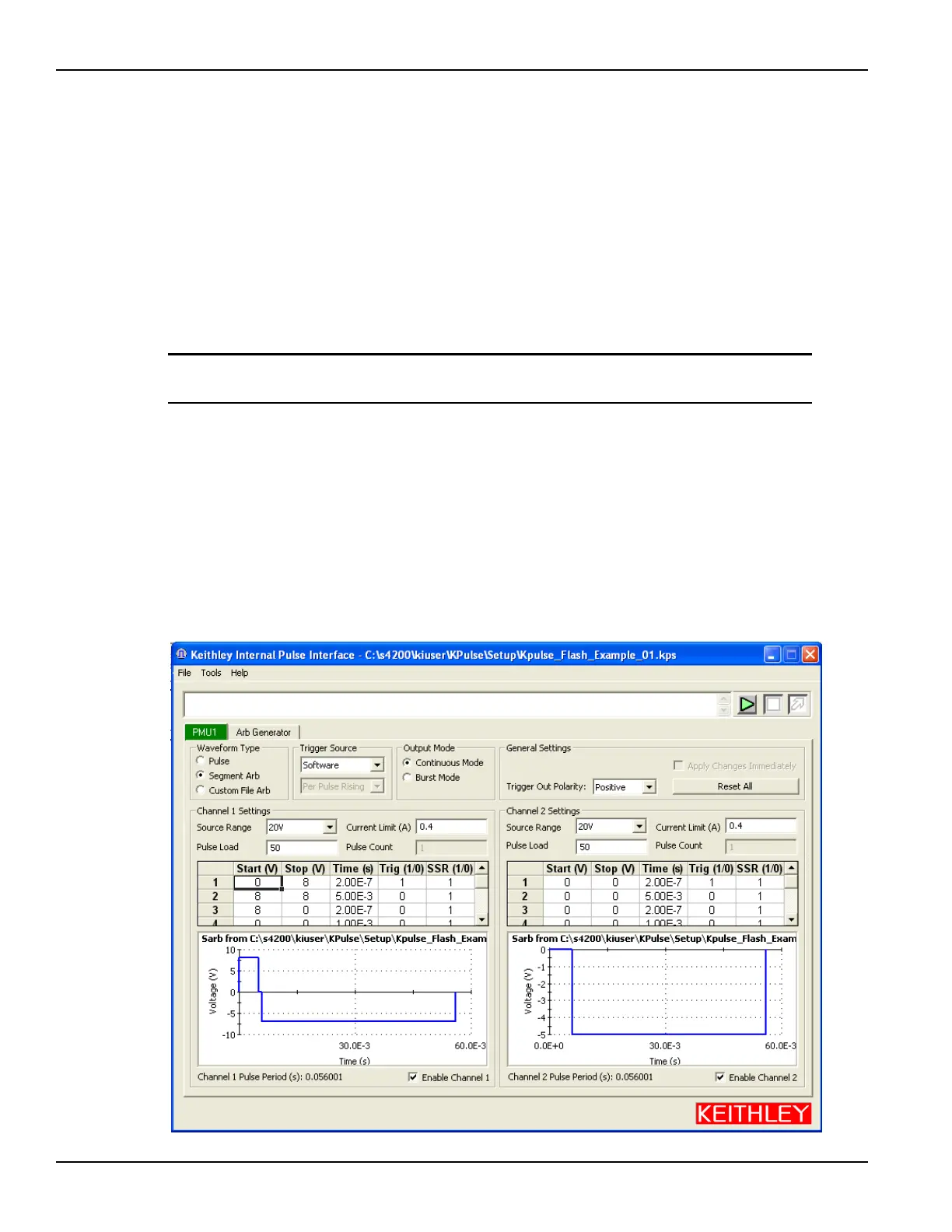
Task: Close the Keithley Internal Pulse Interface window
Action: pos(810,654)
